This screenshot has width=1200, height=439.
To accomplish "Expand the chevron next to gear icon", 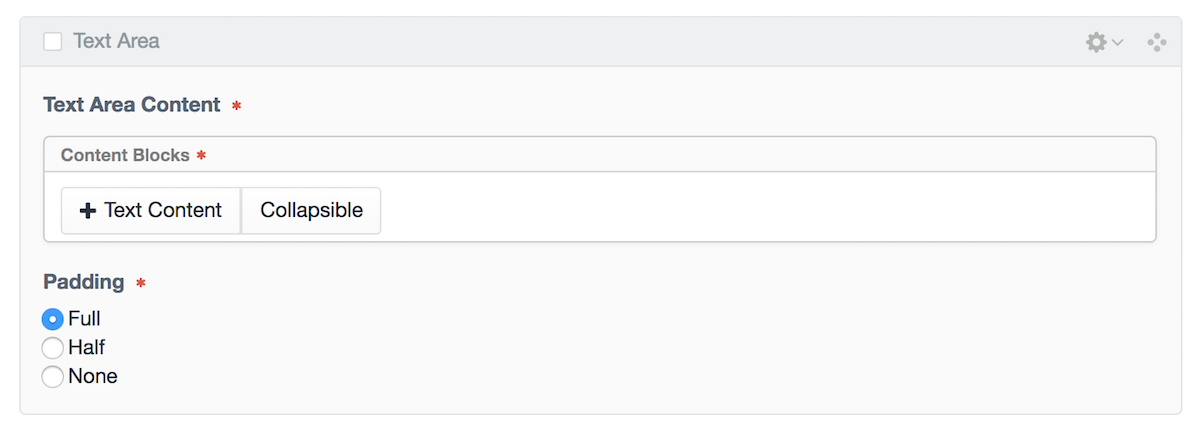I will (1118, 42).
